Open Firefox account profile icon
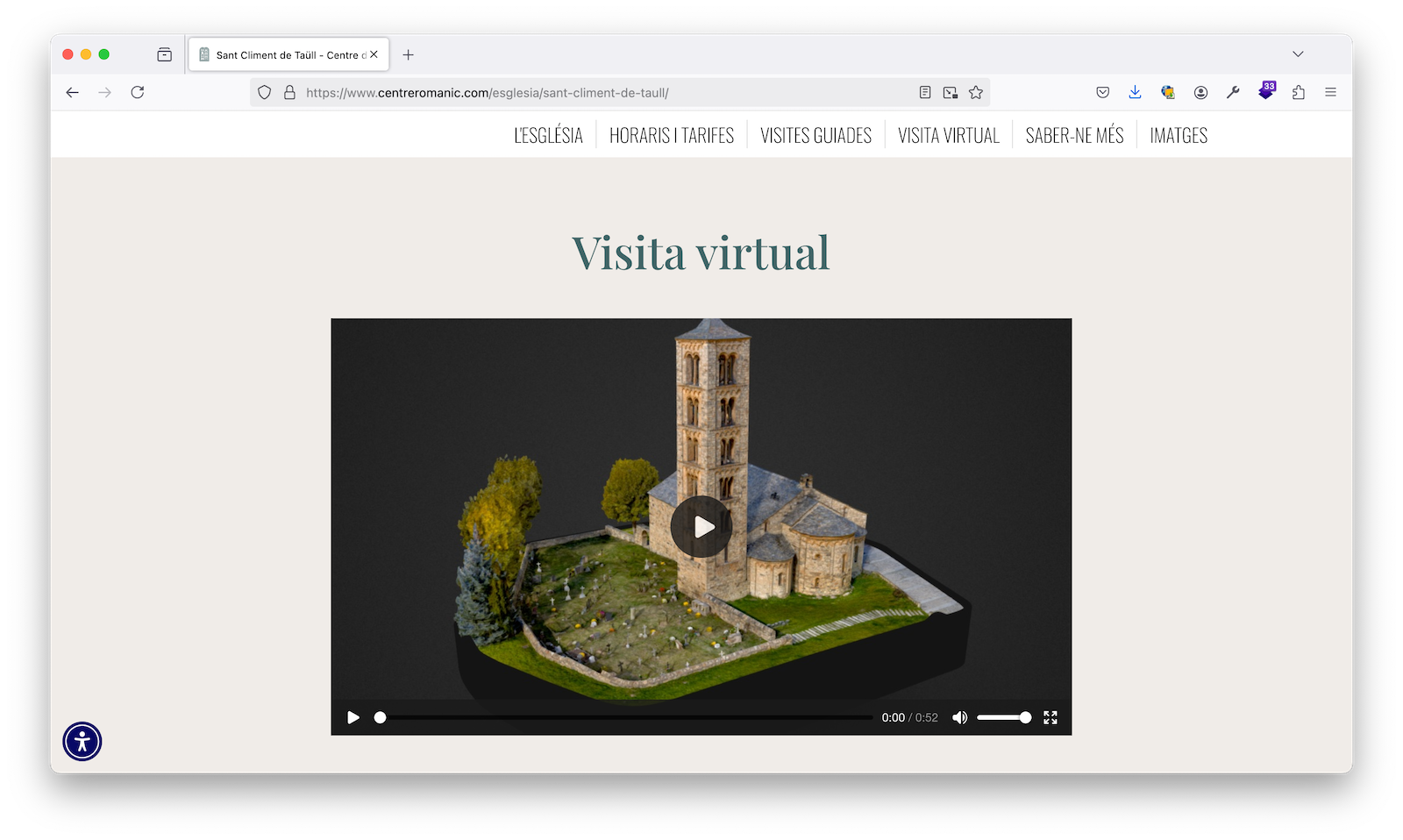 [1200, 92]
